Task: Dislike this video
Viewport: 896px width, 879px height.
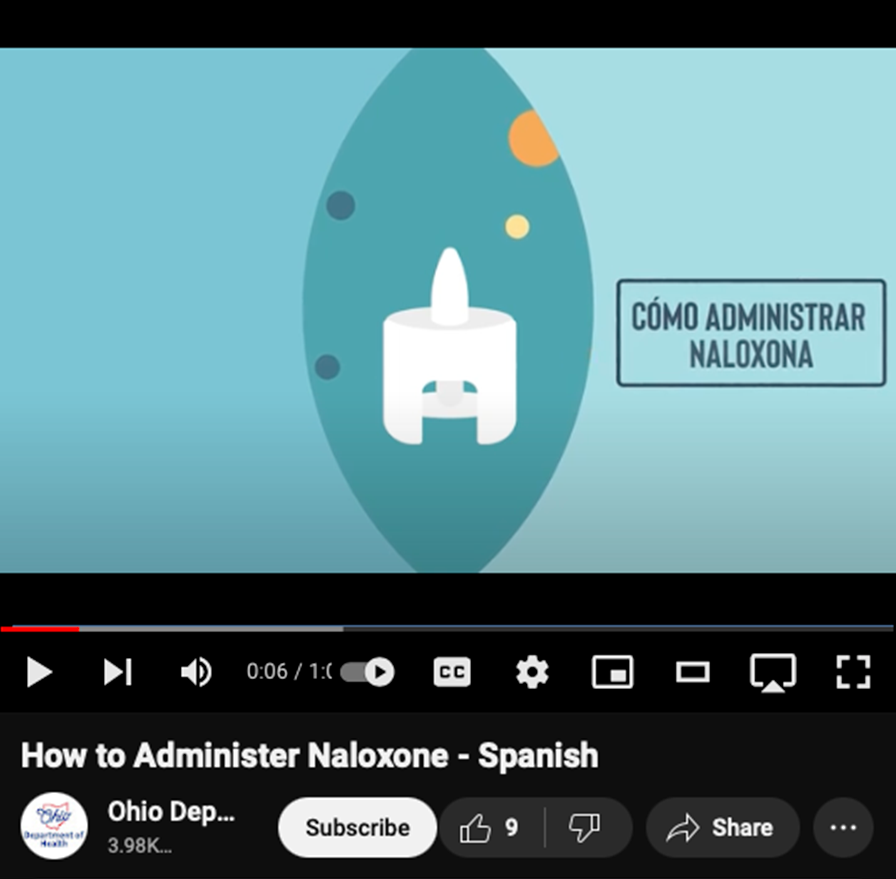Action: click(x=585, y=827)
